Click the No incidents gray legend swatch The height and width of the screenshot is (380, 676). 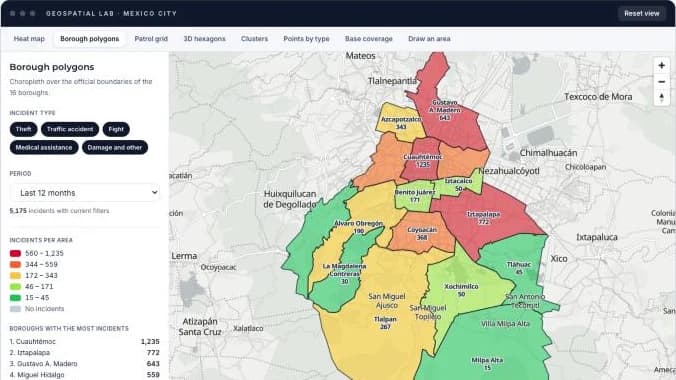tap(16, 309)
